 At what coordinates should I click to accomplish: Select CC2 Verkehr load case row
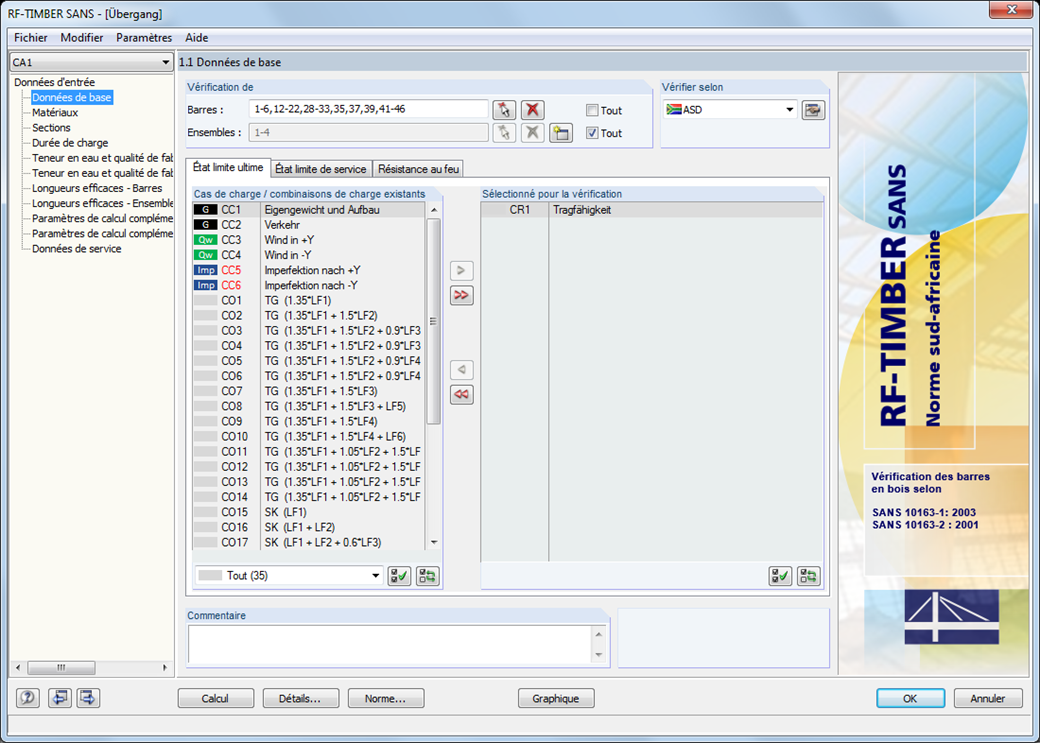click(308, 225)
